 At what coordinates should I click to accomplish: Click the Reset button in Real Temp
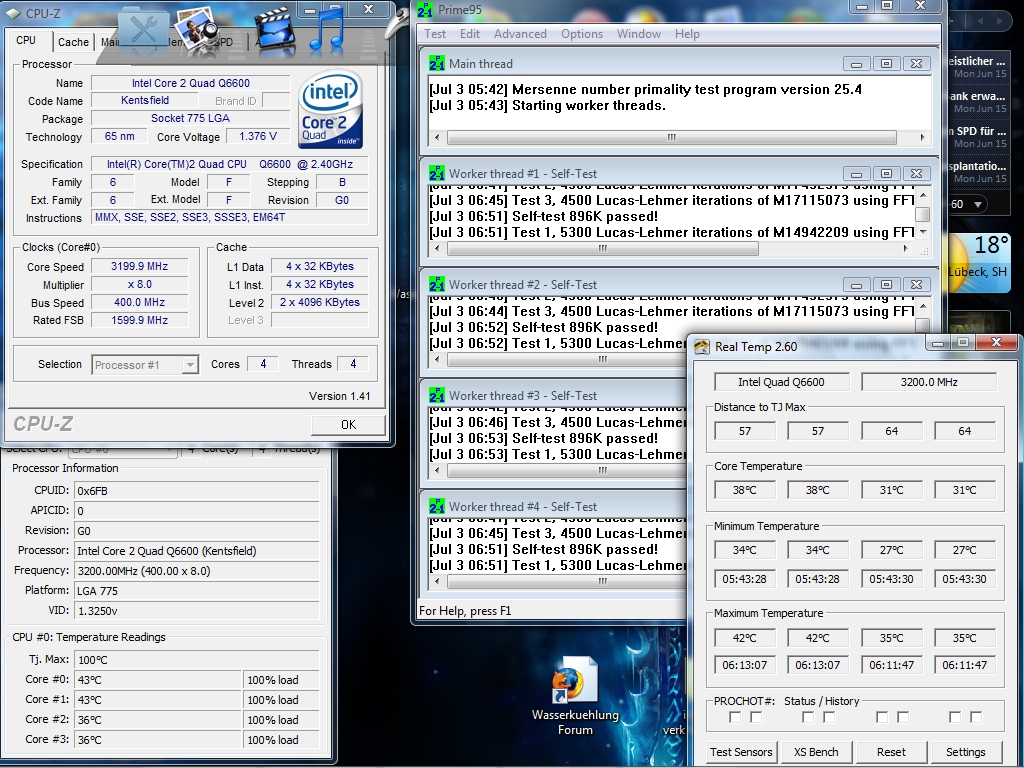point(891,752)
